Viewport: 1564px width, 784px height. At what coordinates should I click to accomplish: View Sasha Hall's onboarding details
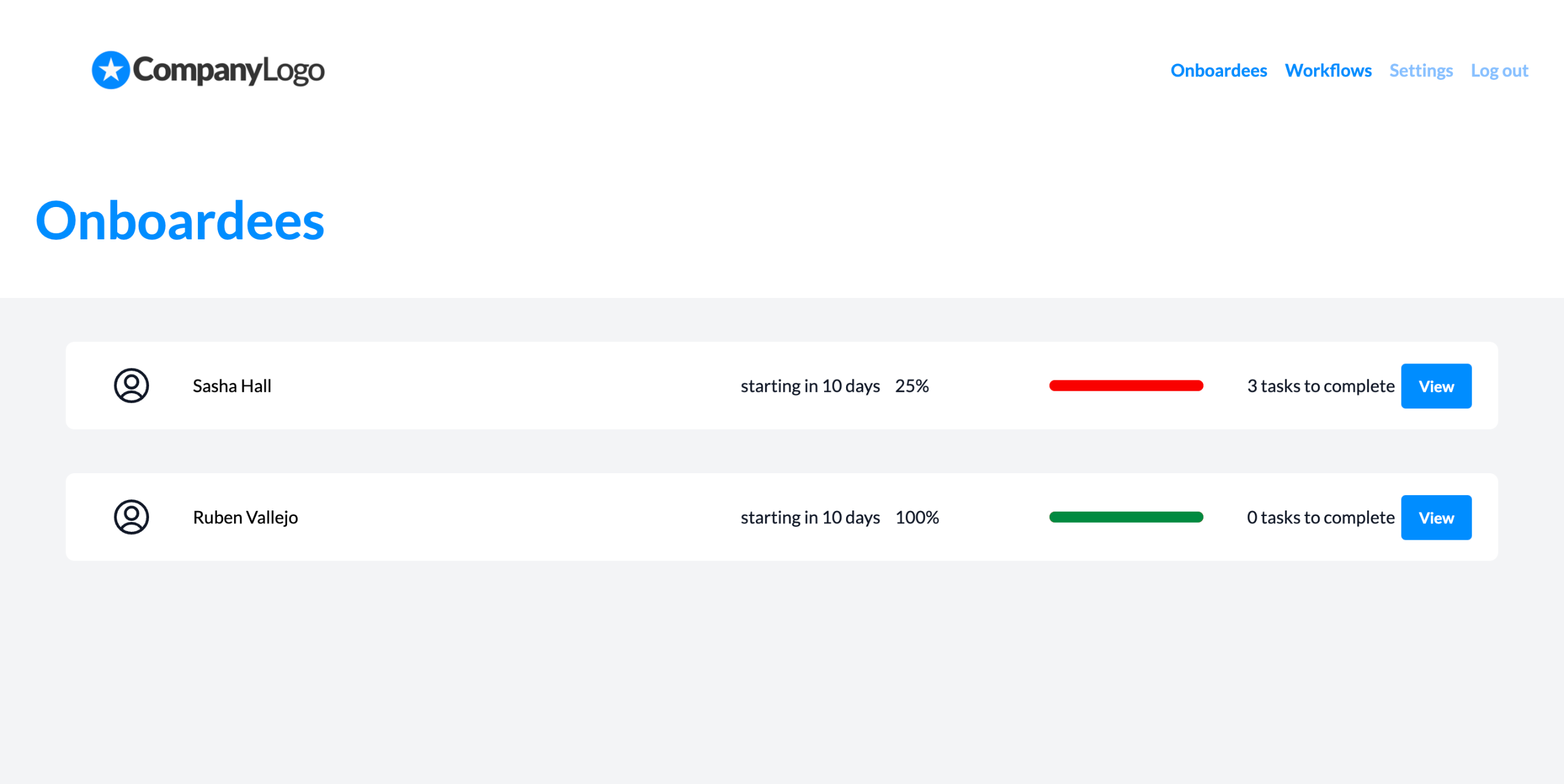[1436, 386]
